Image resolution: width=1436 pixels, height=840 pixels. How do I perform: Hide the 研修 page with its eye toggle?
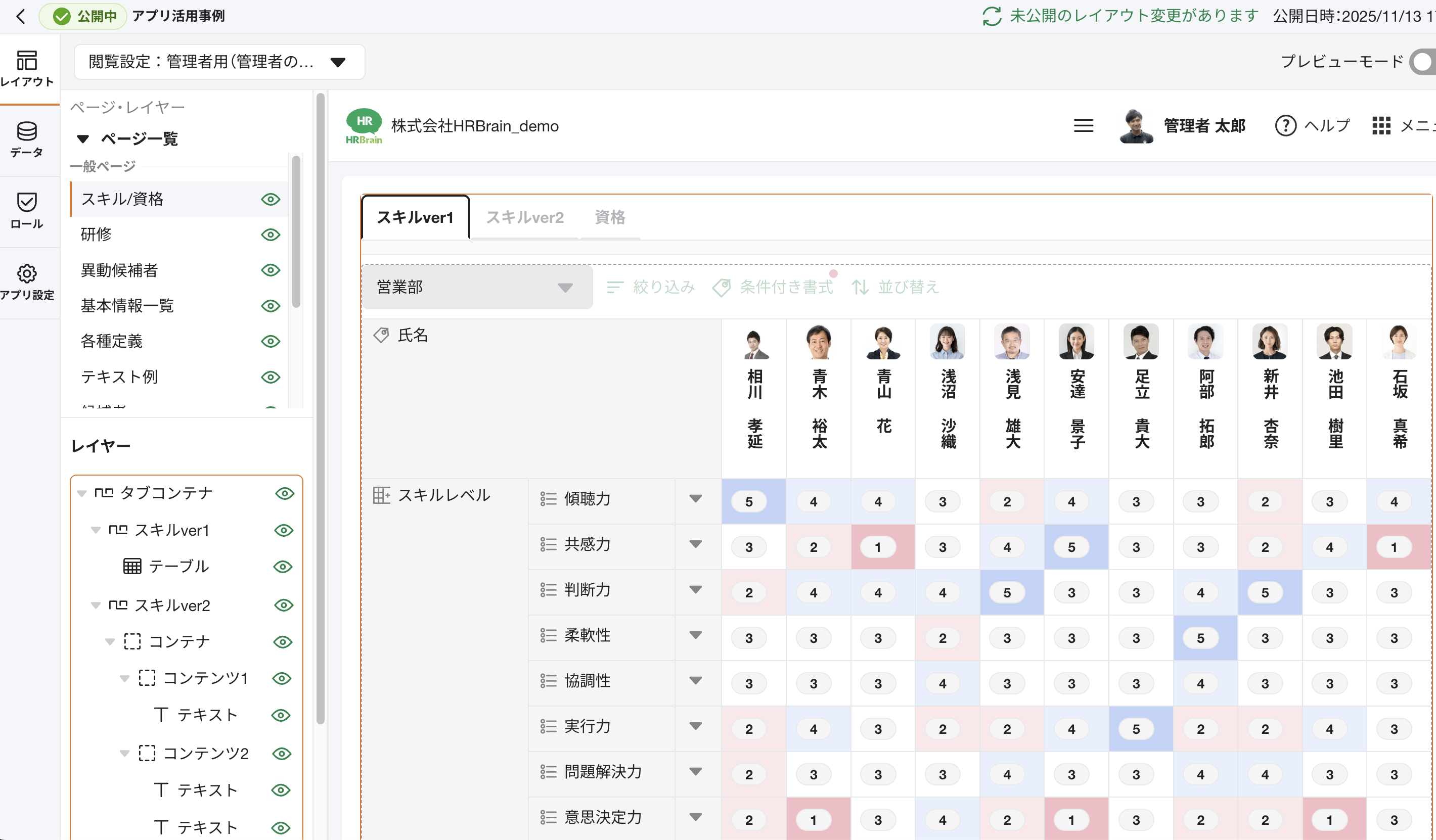click(x=271, y=235)
